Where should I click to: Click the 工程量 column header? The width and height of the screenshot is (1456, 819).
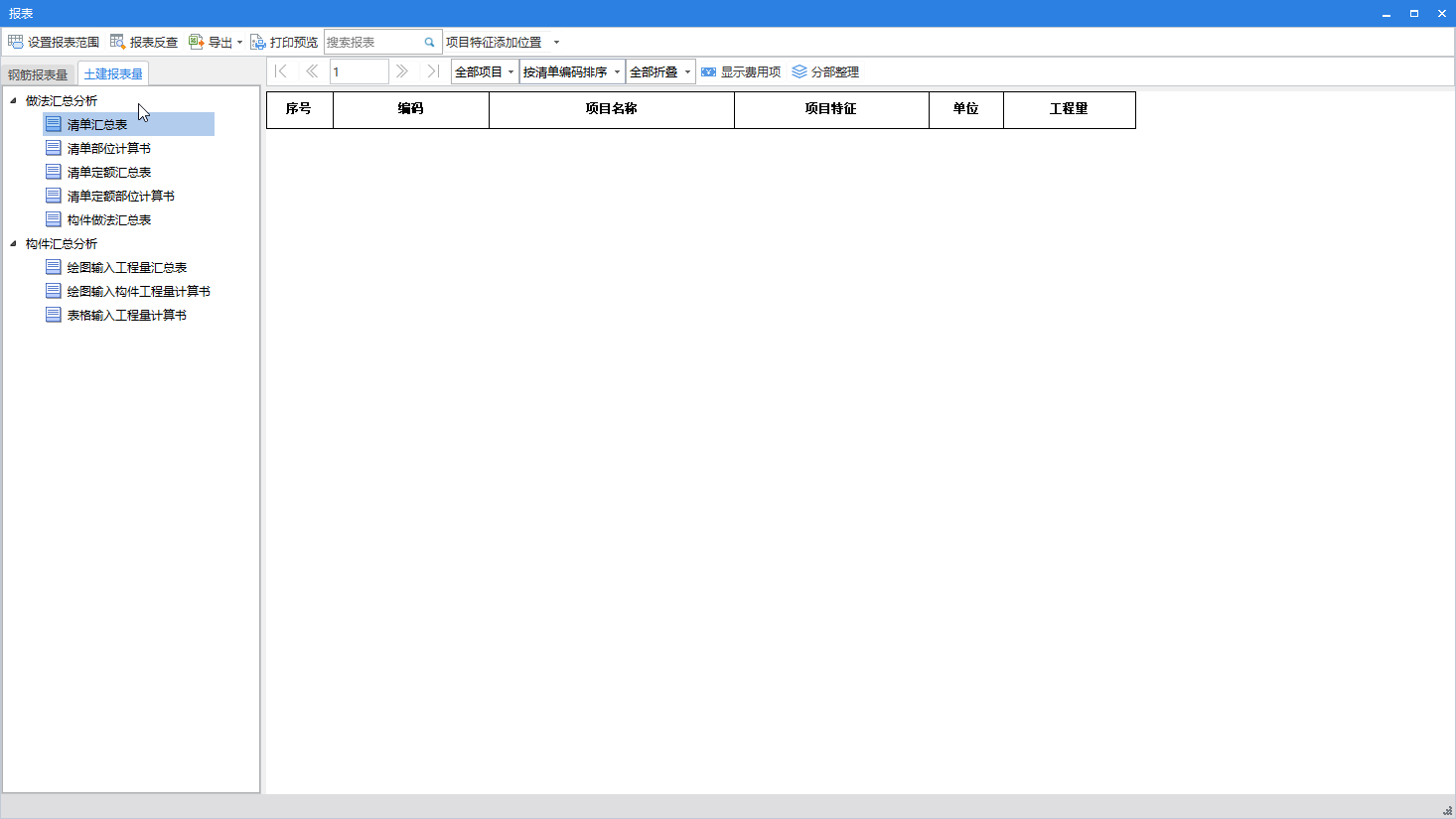pyautogui.click(x=1070, y=109)
